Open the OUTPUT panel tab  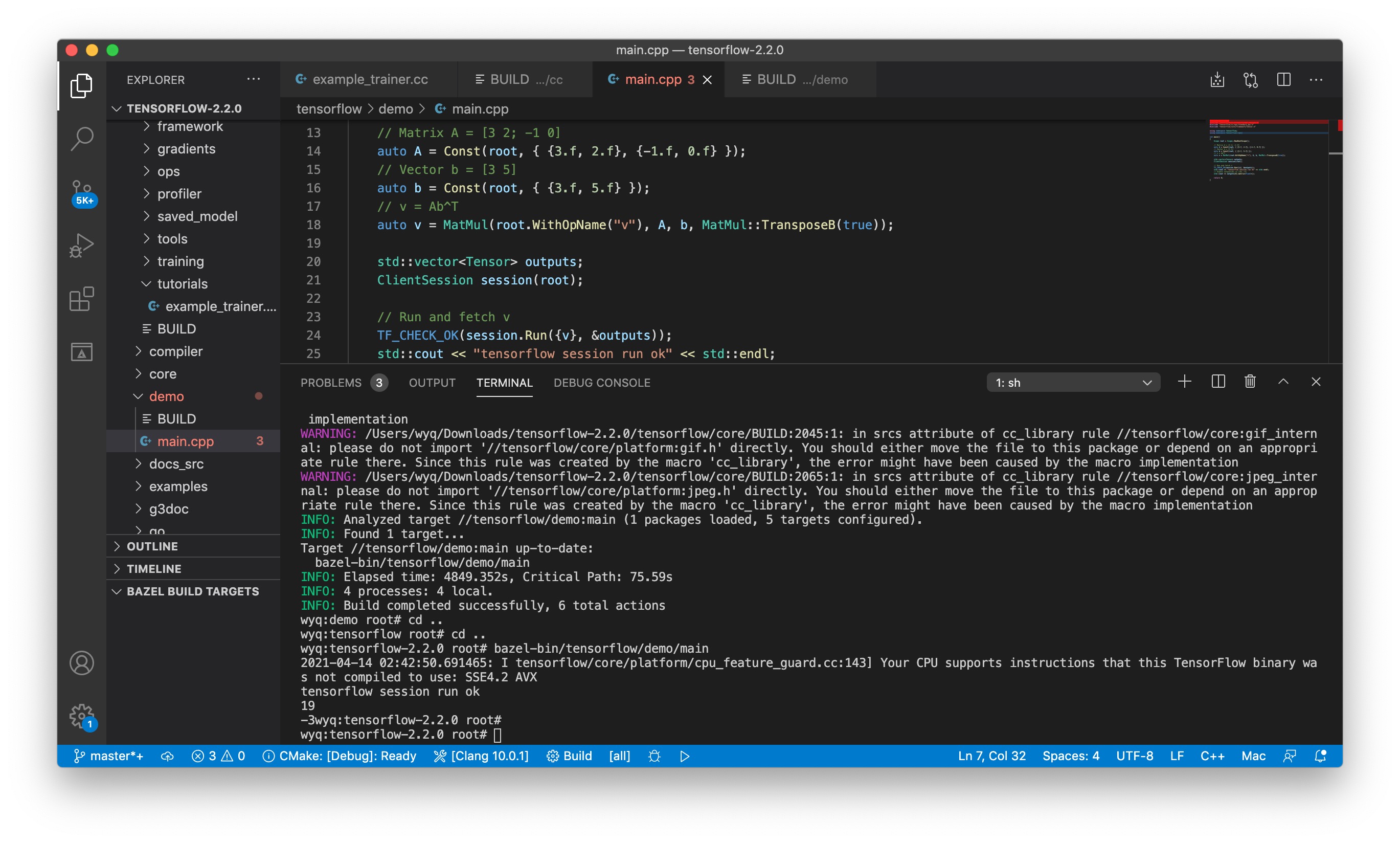(x=432, y=383)
